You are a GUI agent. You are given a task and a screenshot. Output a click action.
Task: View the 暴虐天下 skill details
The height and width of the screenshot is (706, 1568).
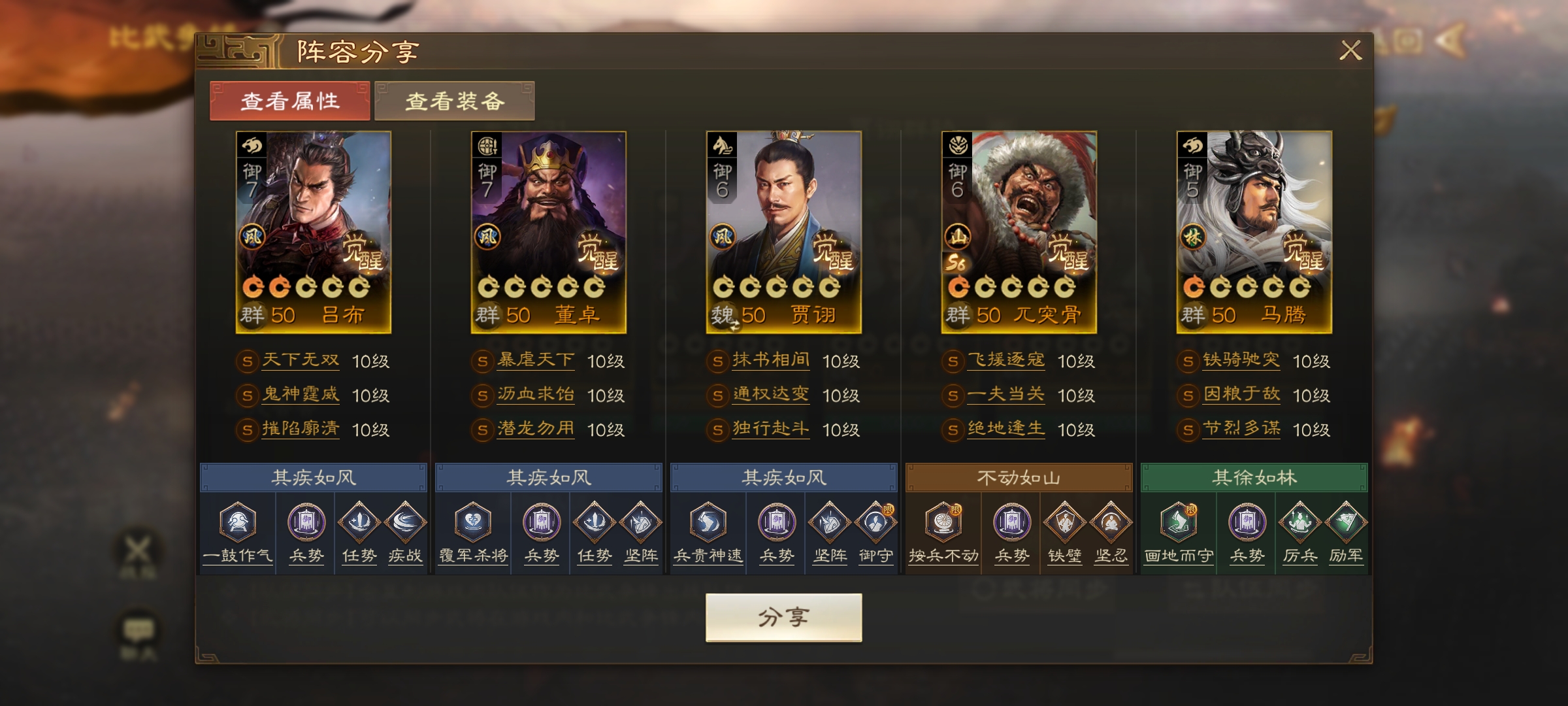(x=536, y=360)
